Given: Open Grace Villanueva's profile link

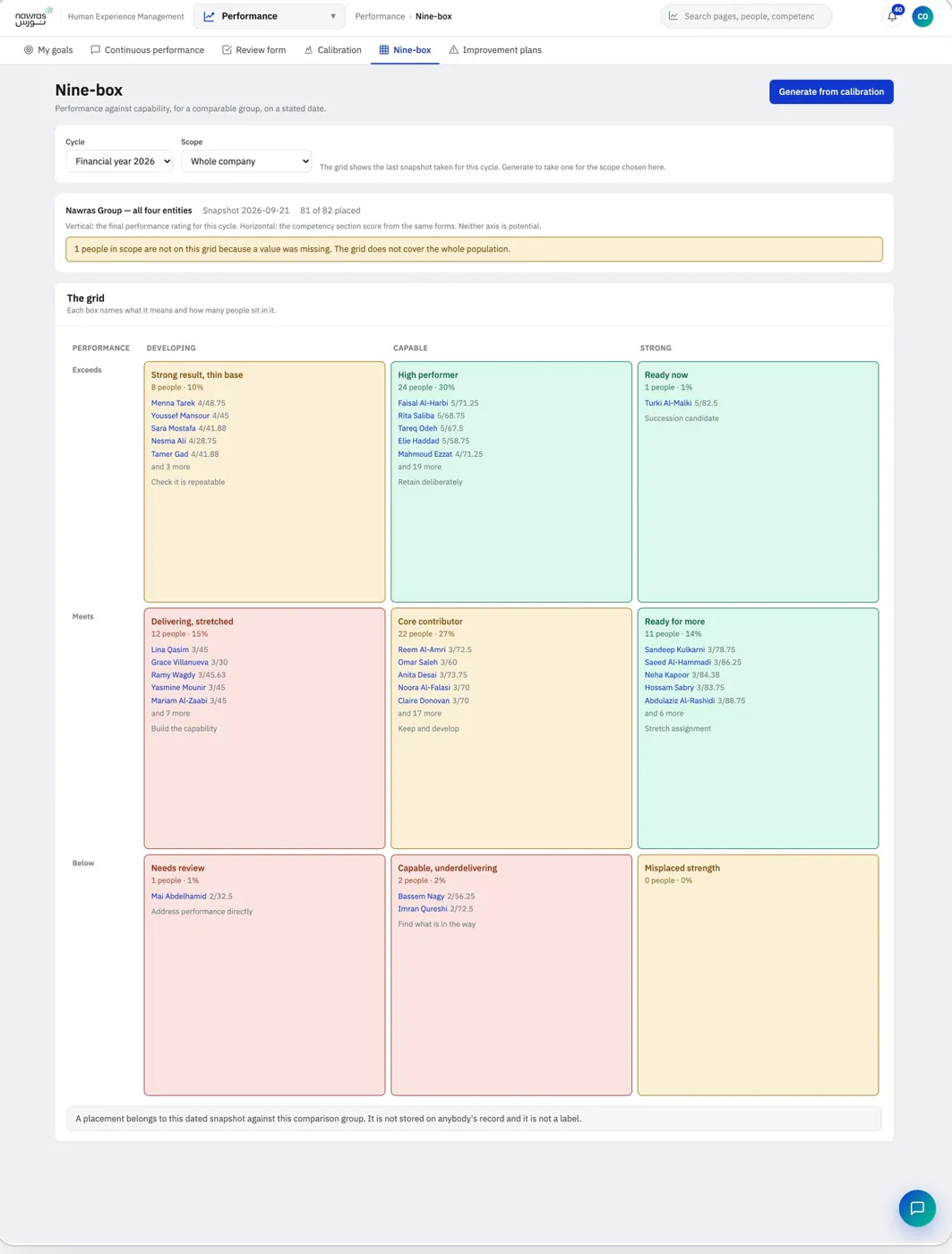Looking at the screenshot, I should click(180, 662).
